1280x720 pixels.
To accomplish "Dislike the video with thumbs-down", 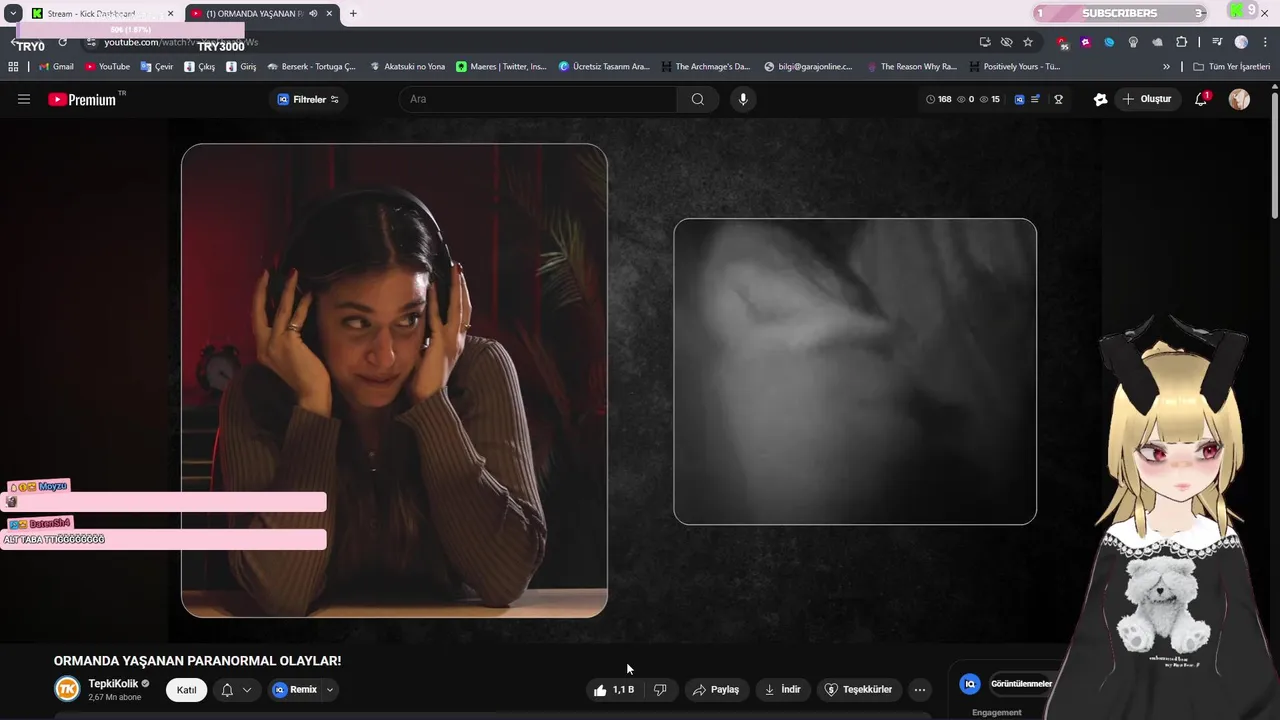I will click(x=660, y=690).
